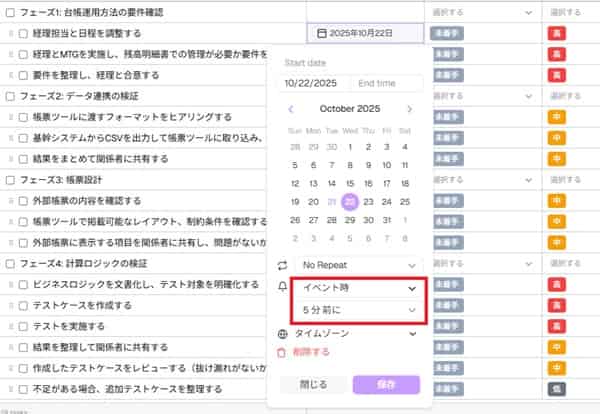Open the イベント時 reminder dropdown
This screenshot has height=414, width=600.
click(356, 289)
